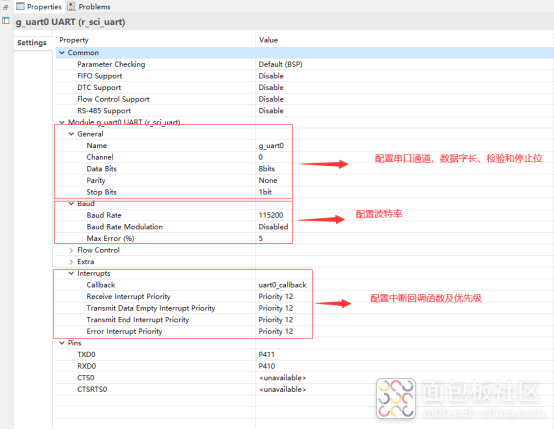Image resolution: width=554 pixels, height=430 pixels.
Task: Change RS-485 Support Disable value
Action: (x=271, y=111)
